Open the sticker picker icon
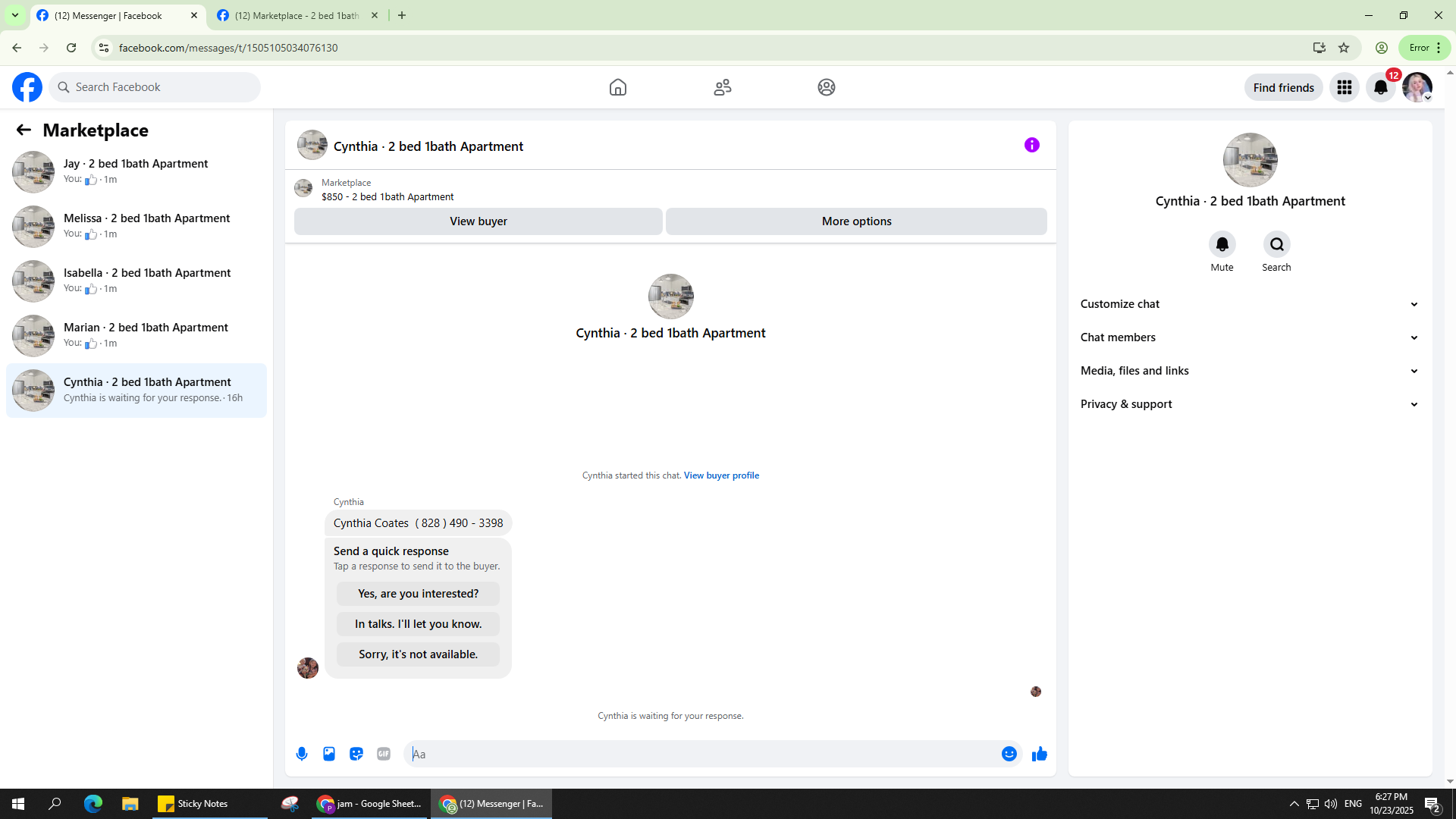This screenshot has width=1456, height=819. (356, 754)
